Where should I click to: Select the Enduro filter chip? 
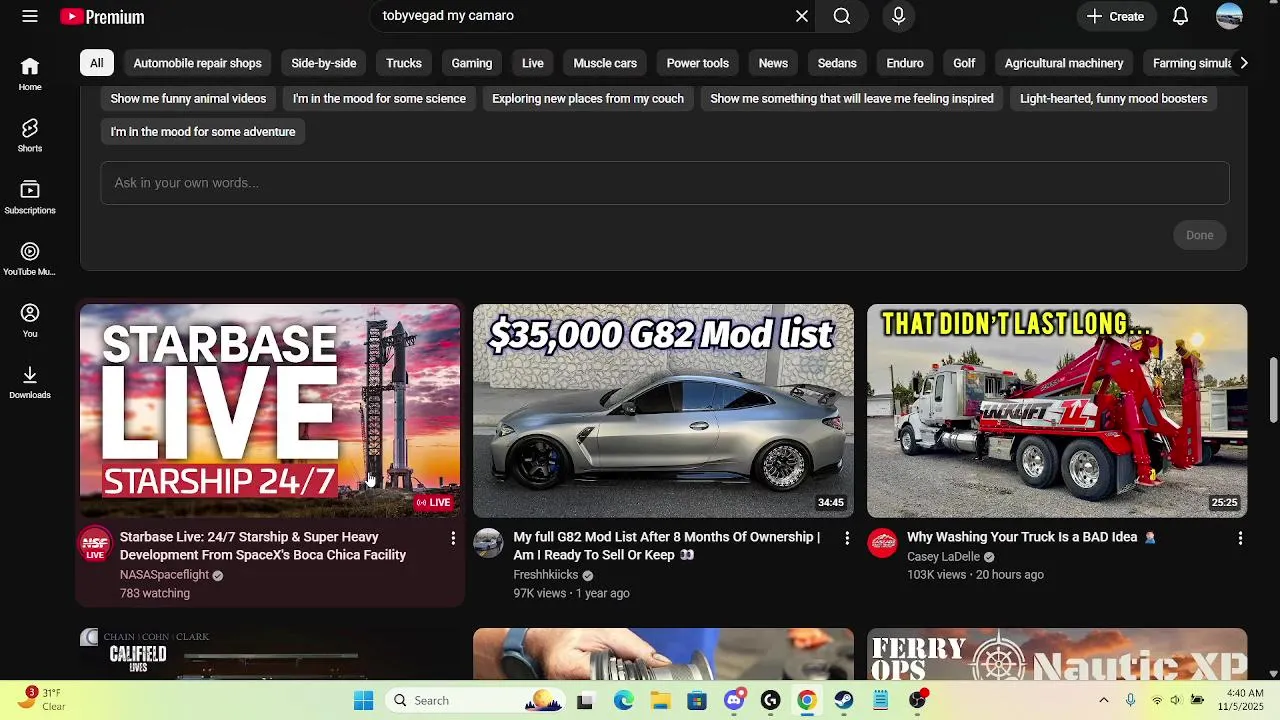tap(905, 63)
